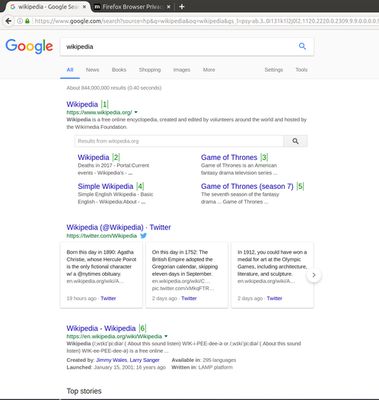This screenshot has height=400, width=379.
Task: Open the Wikipedia - Wikipedia result link
Action: point(101,328)
